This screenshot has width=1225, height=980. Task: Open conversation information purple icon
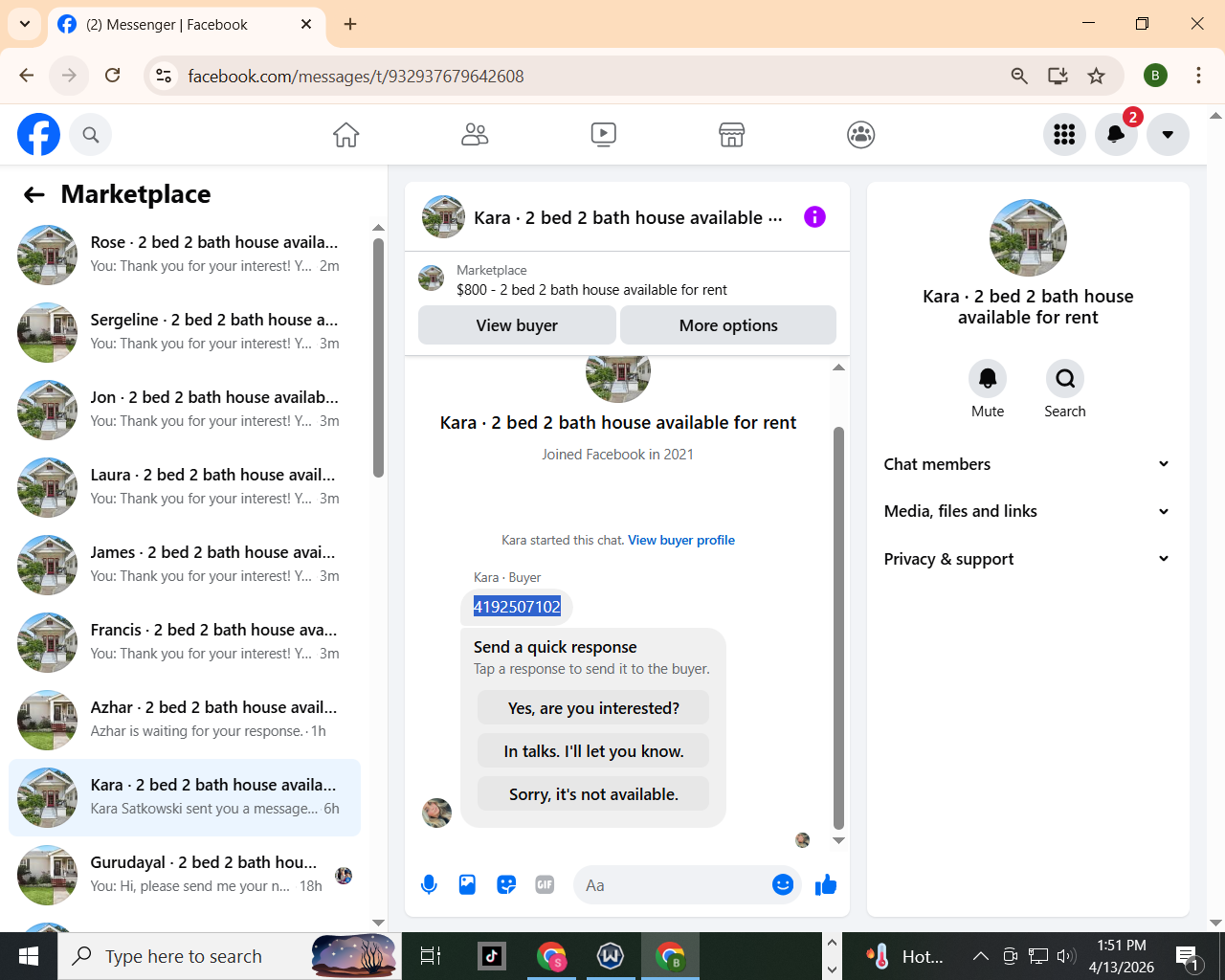(814, 217)
